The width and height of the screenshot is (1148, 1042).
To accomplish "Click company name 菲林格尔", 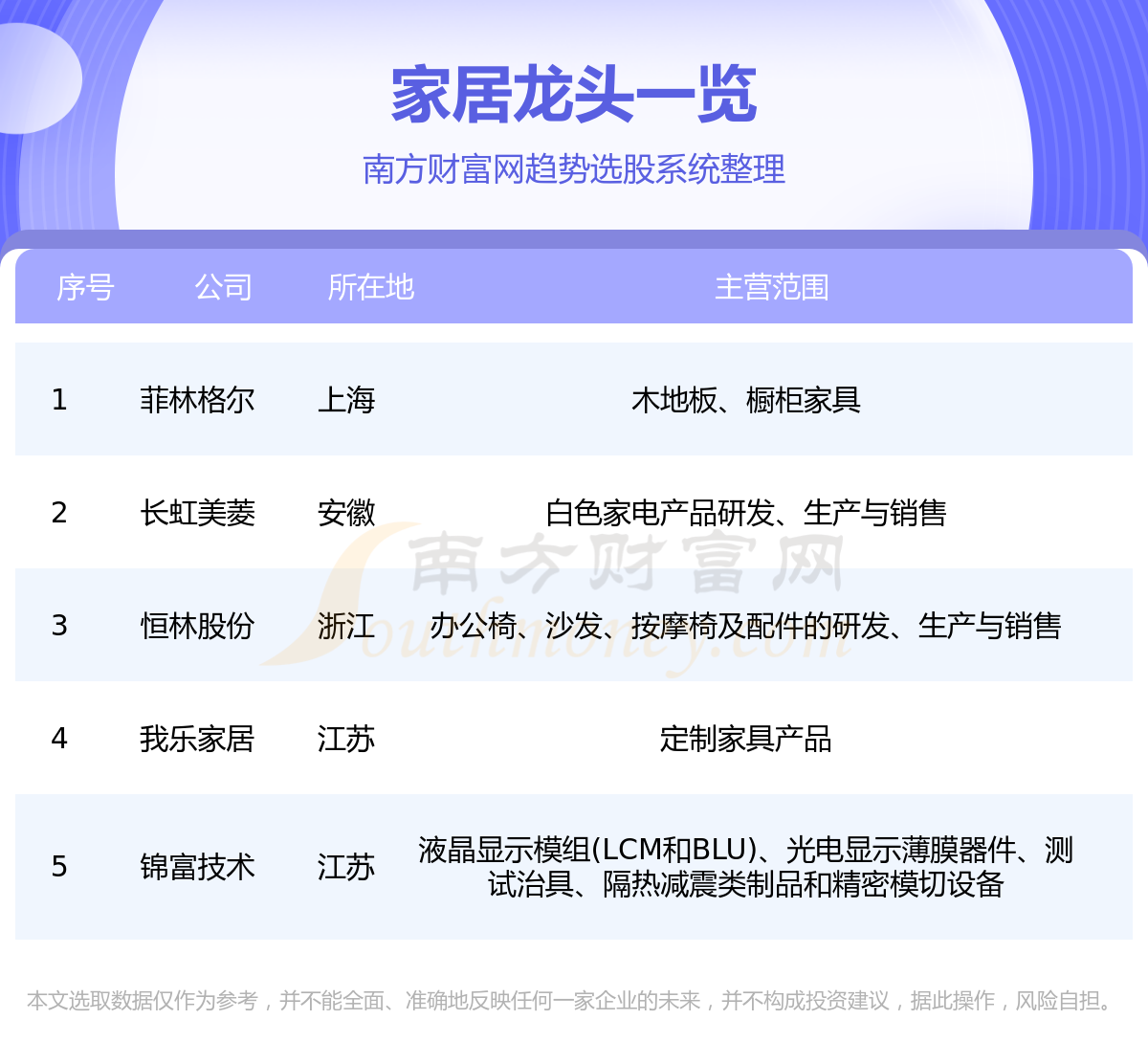I will [197, 399].
